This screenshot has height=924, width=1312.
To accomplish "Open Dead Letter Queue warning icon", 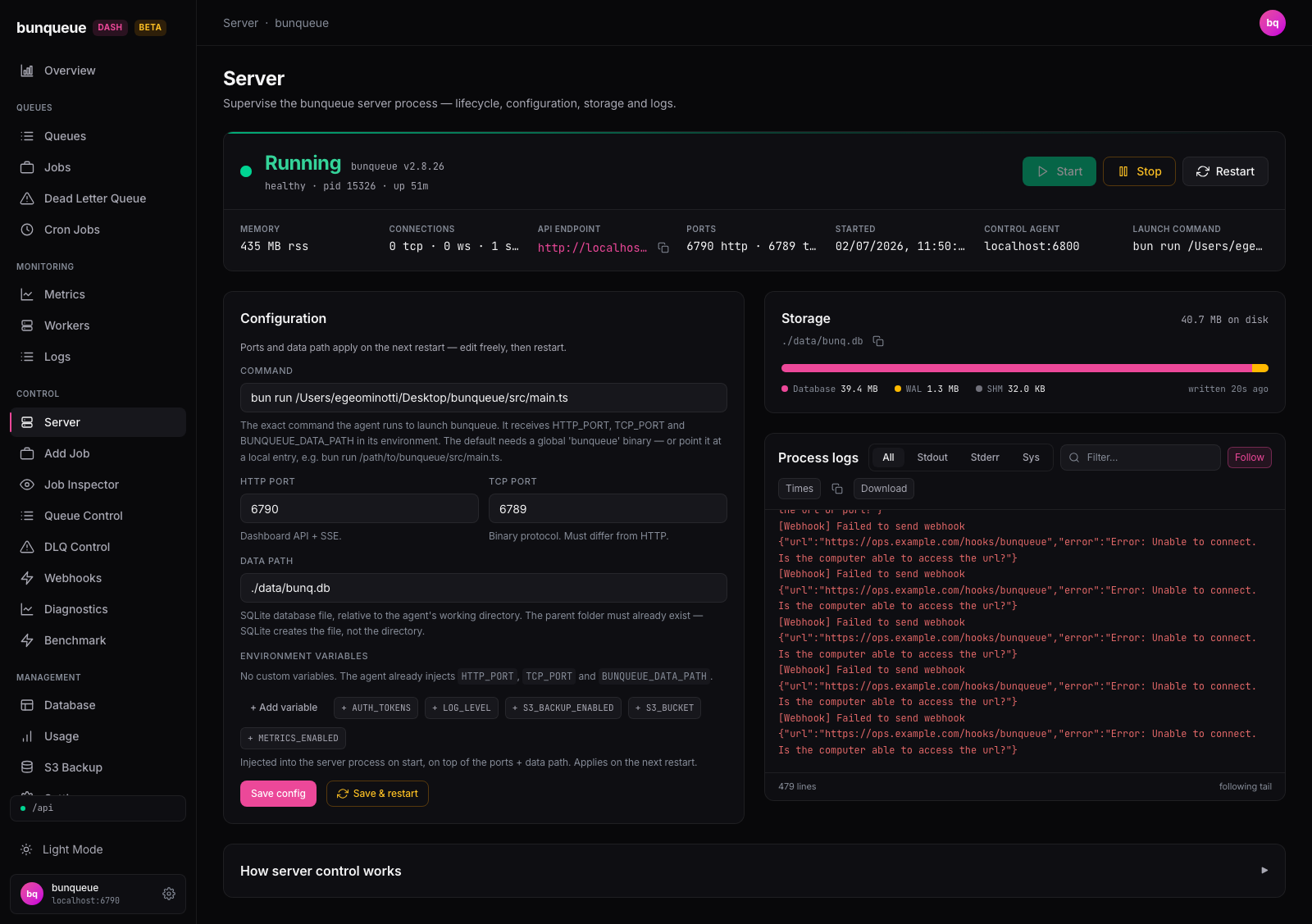I will [x=27, y=198].
